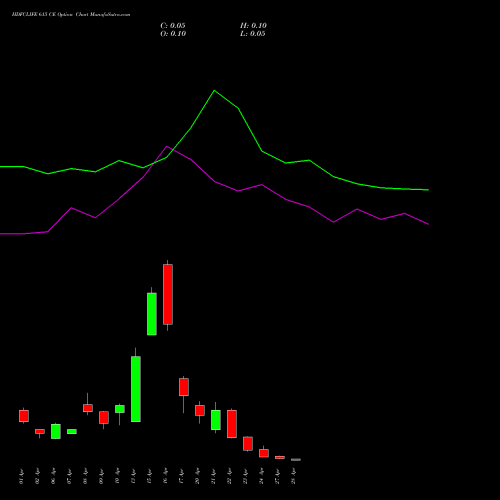500x500 pixels.
Task: Select the red candle above 23 Apr
Action: pos(248,444)
